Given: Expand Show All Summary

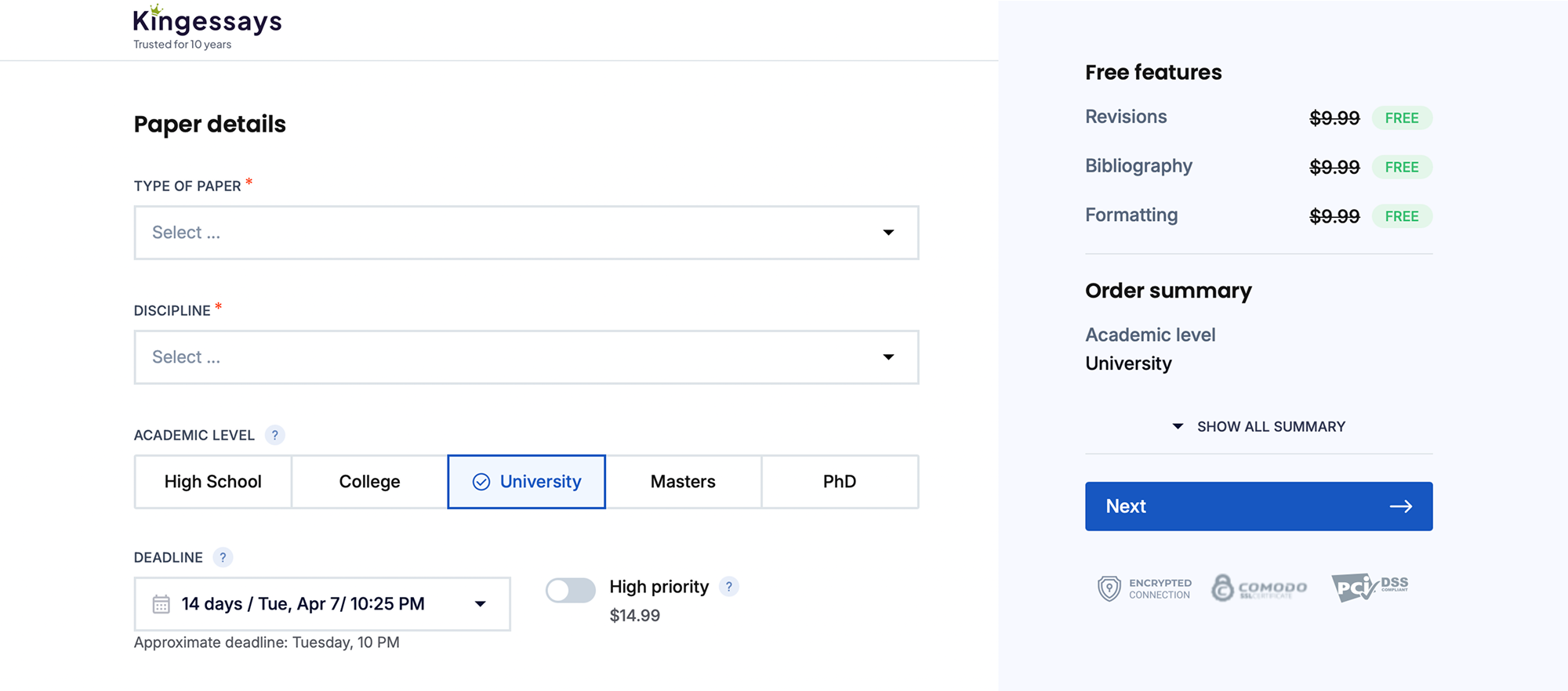Looking at the screenshot, I should tap(1258, 427).
